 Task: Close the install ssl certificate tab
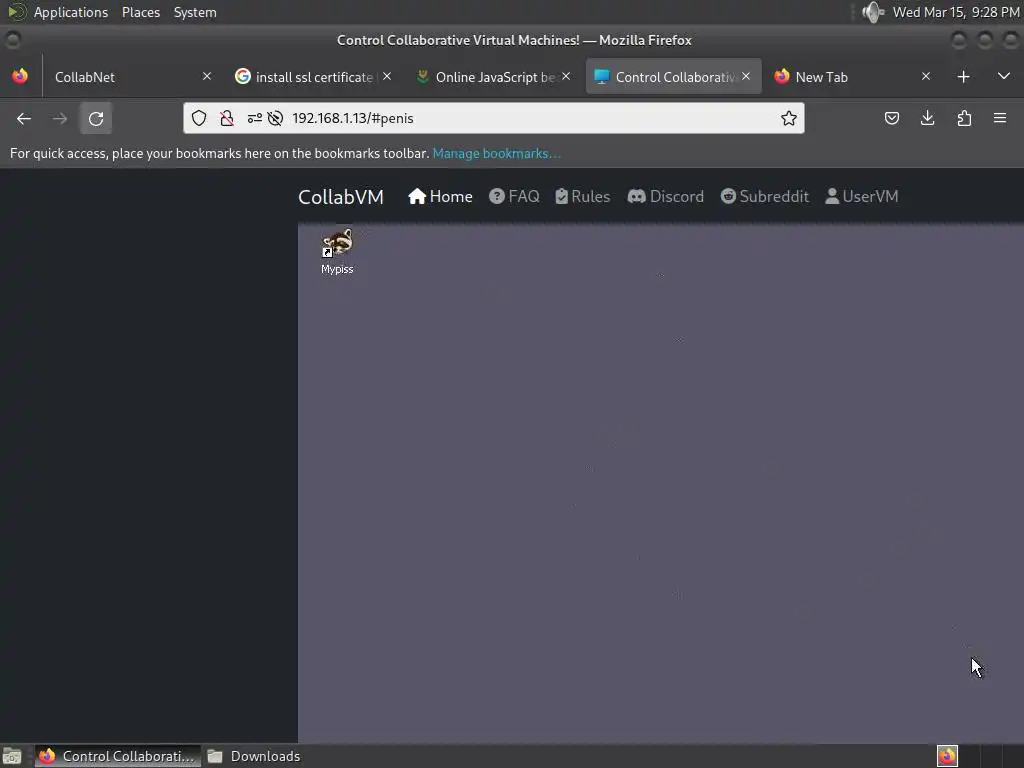(x=387, y=76)
